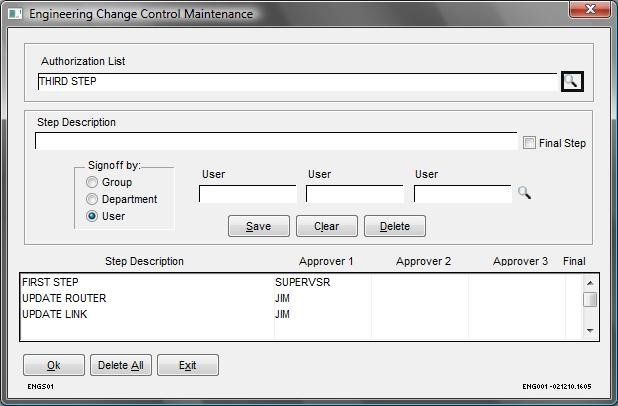This screenshot has width=618, height=406.
Task: Click the Final column header
Action: [x=574, y=261]
